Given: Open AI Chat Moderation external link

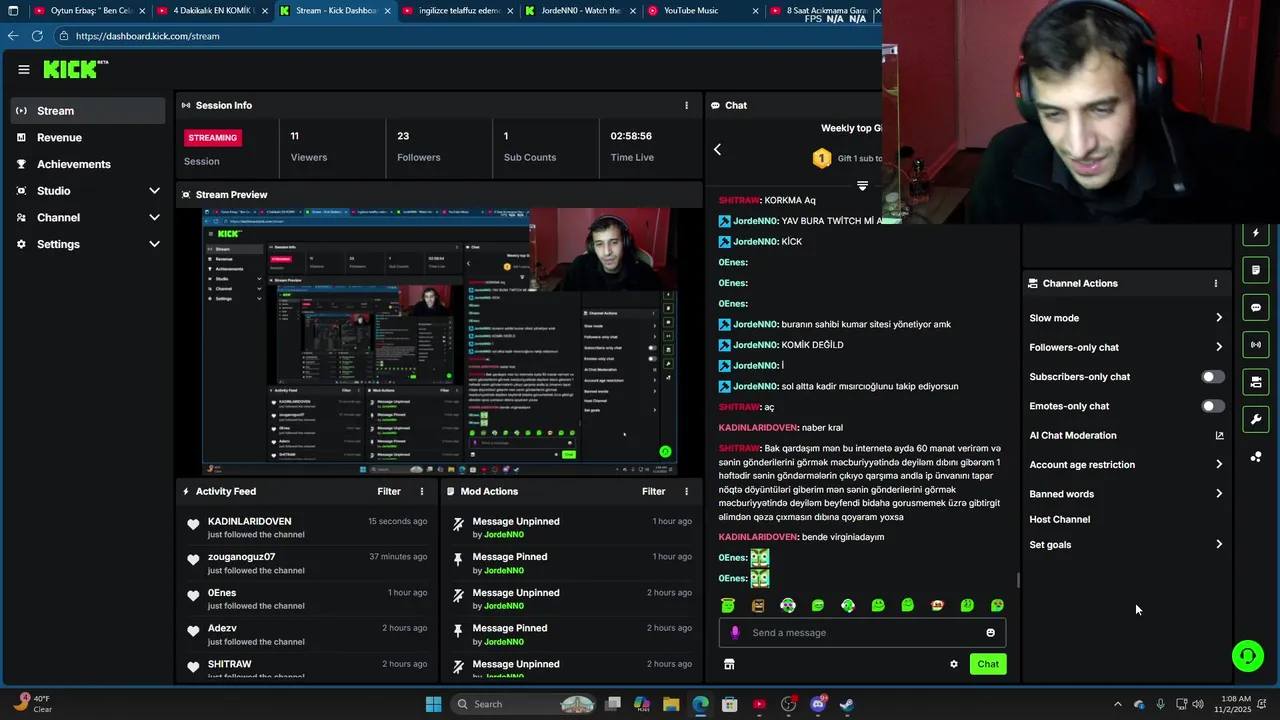Looking at the screenshot, I should pyautogui.click(x=1219, y=435).
